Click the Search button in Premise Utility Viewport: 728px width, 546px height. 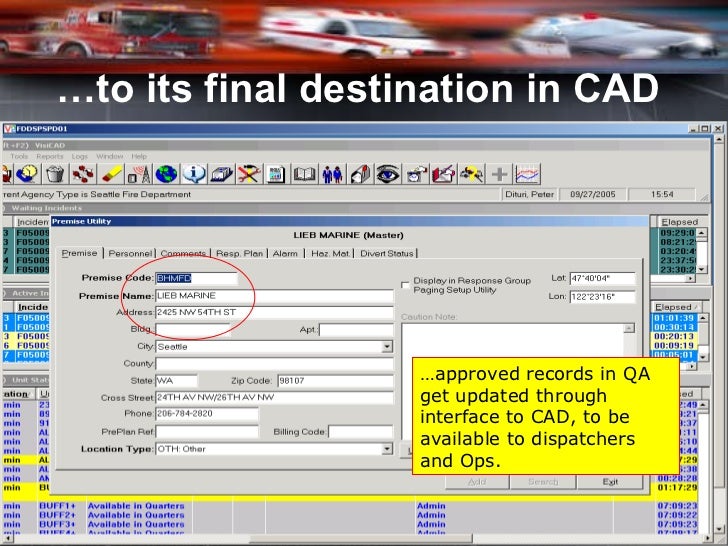tap(543, 482)
